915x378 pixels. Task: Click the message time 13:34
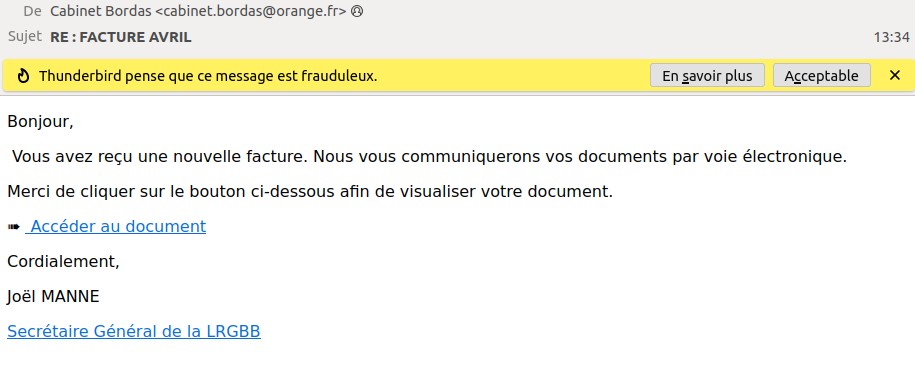(892, 37)
